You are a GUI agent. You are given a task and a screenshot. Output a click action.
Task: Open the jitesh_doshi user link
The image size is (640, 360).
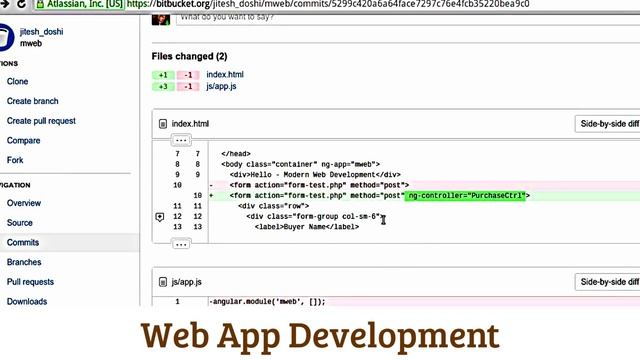(42, 32)
